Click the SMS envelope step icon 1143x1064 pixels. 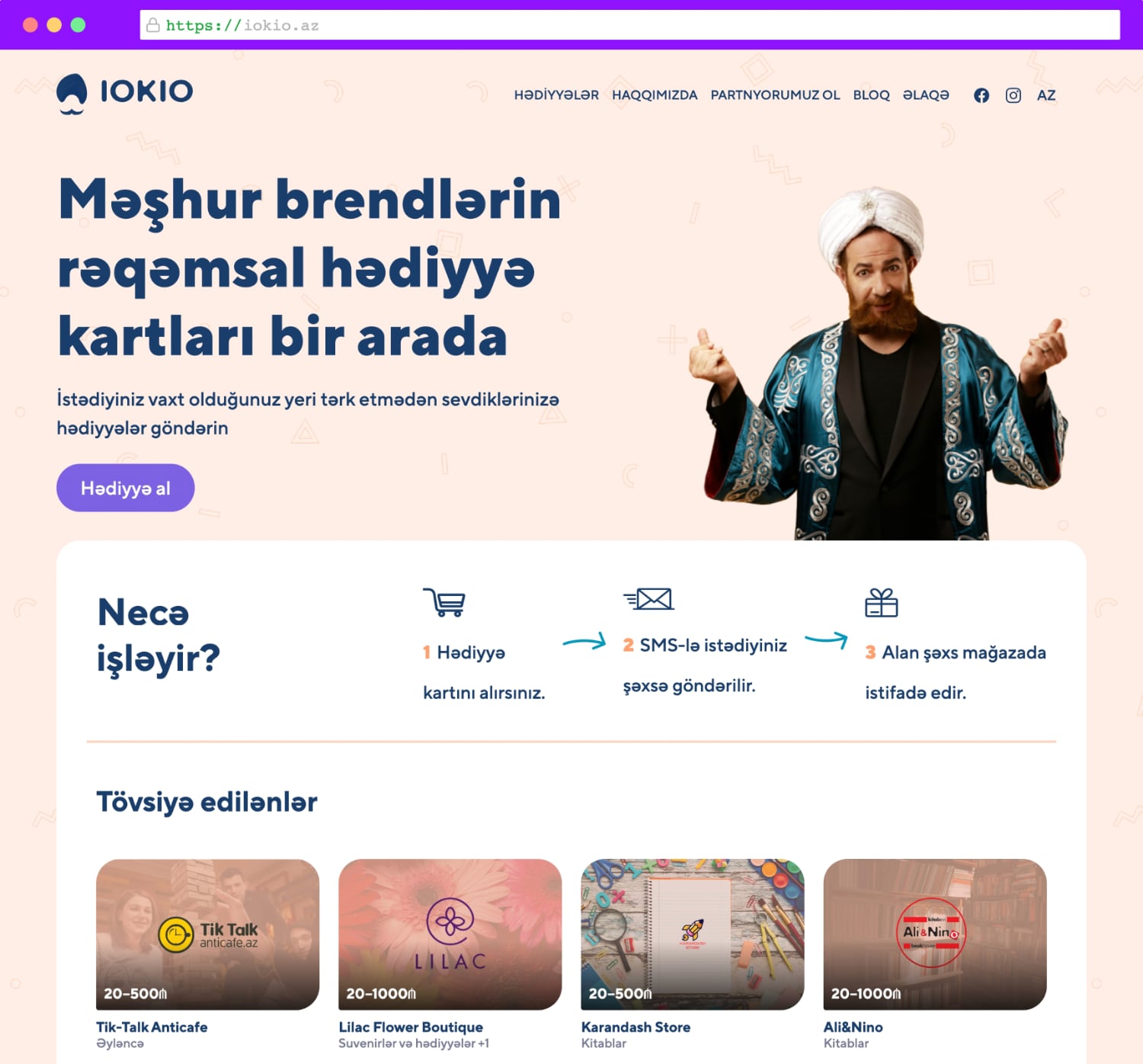pyautogui.click(x=648, y=599)
